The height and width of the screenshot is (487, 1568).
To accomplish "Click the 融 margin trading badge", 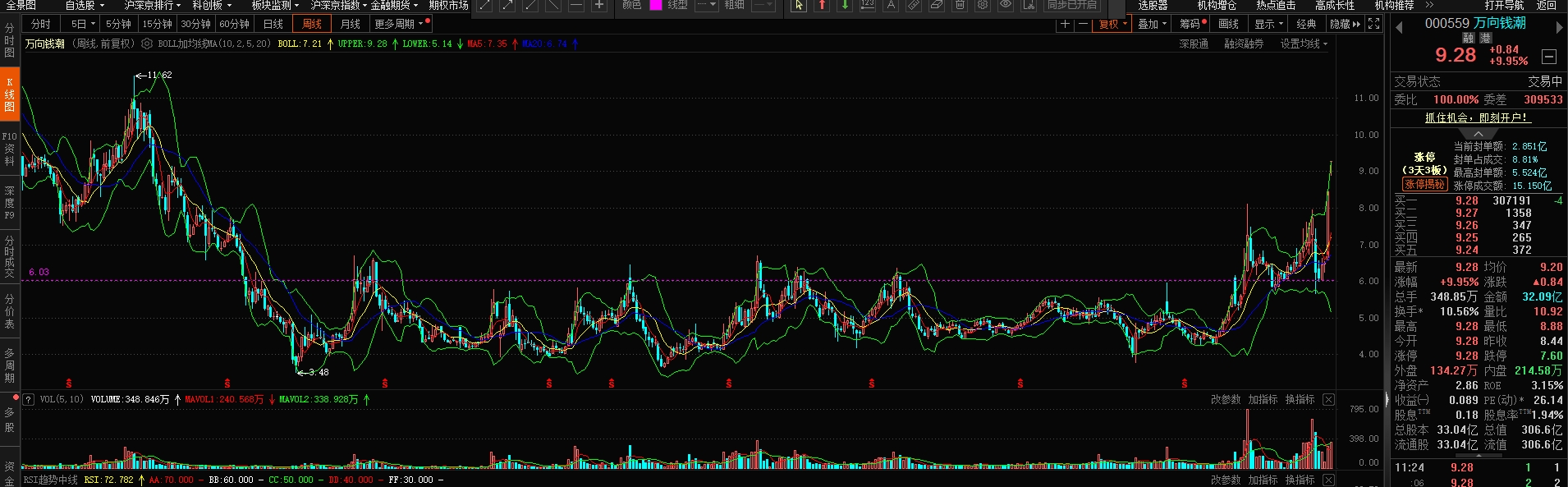I will point(1469,38).
